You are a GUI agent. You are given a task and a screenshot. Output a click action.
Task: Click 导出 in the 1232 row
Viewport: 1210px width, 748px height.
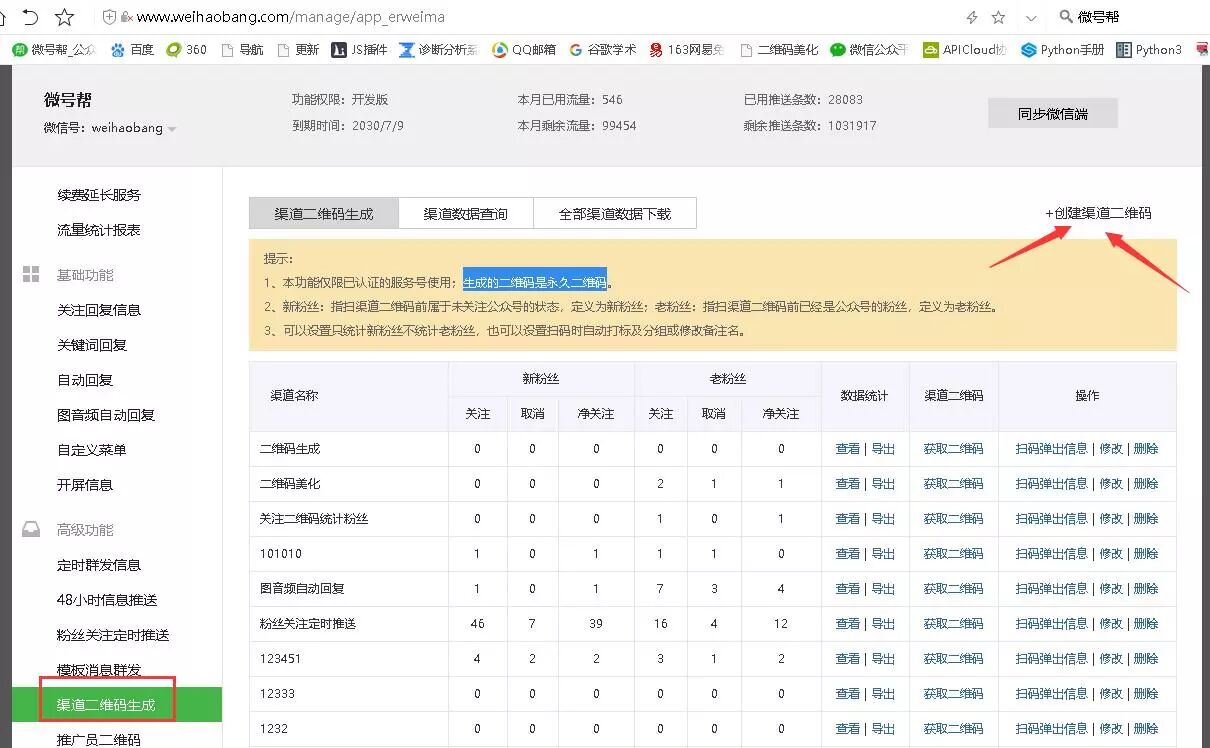point(883,729)
